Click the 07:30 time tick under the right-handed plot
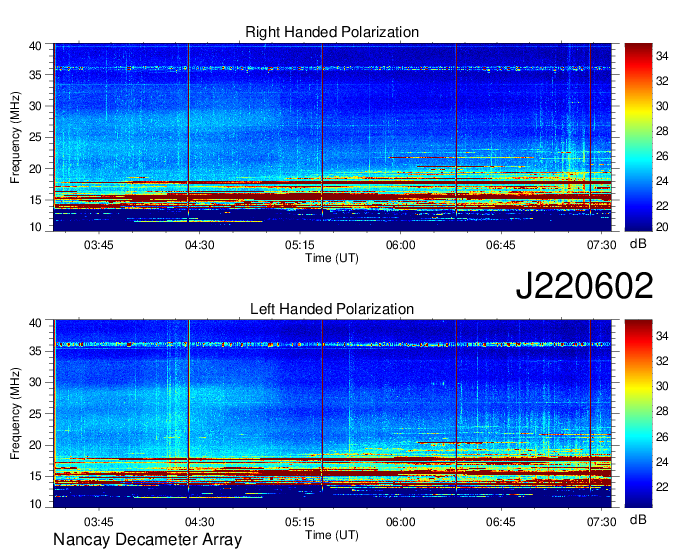The image size is (680, 552). 602,245
